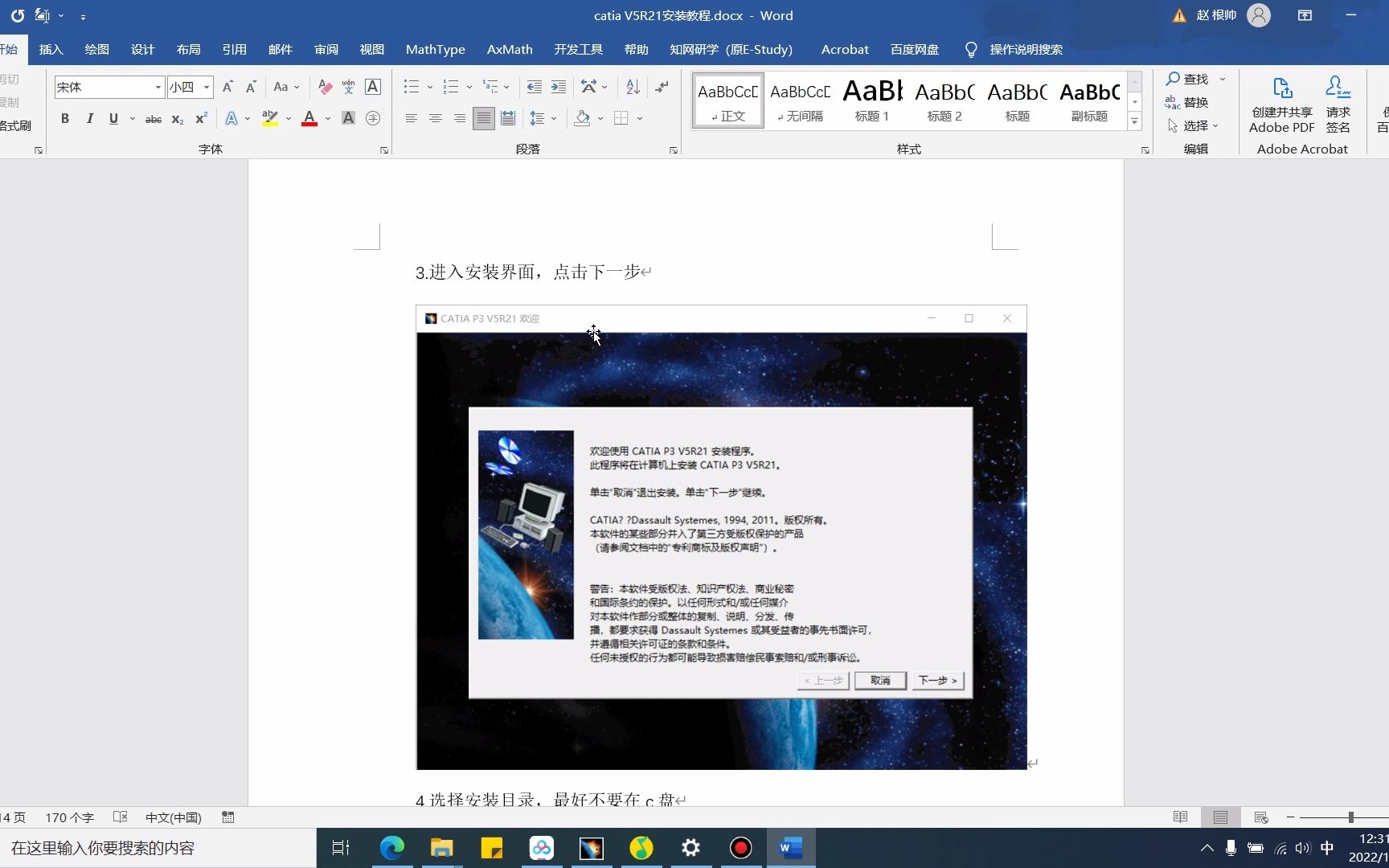Clear all formatting with eraser icon
Screen dimensions: 1389x868
click(x=325, y=87)
